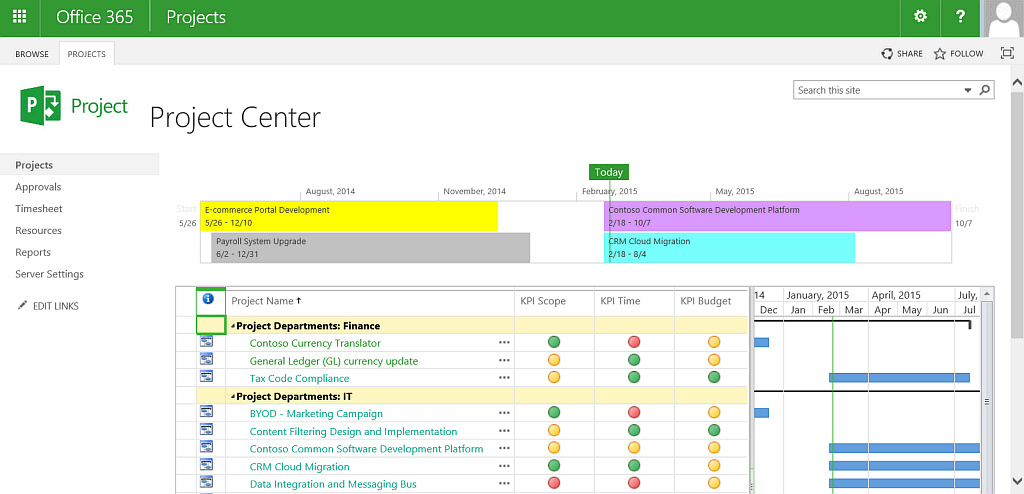Open Reports in the left navigation
Screen dimensions: 1024x494
point(33,252)
